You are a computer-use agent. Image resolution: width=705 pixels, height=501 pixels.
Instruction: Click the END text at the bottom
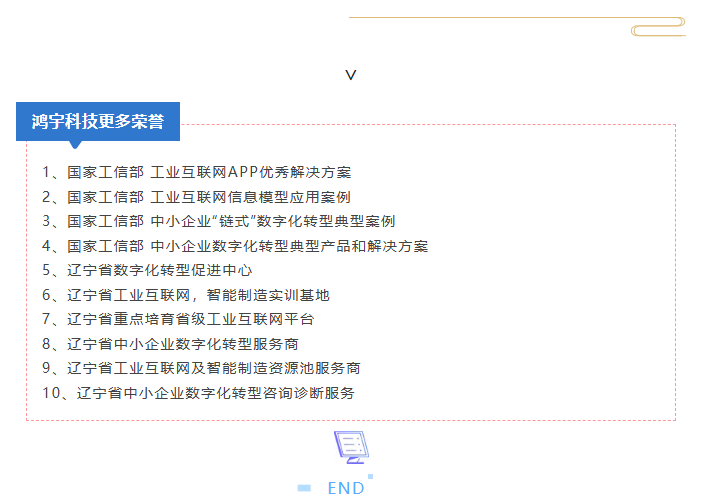pos(346,488)
